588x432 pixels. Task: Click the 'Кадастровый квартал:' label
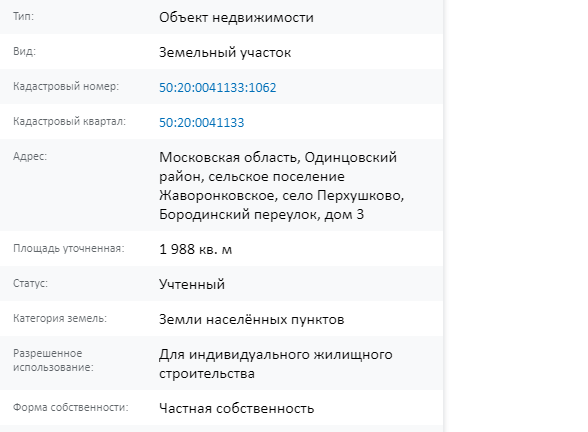pyautogui.click(x=69, y=122)
